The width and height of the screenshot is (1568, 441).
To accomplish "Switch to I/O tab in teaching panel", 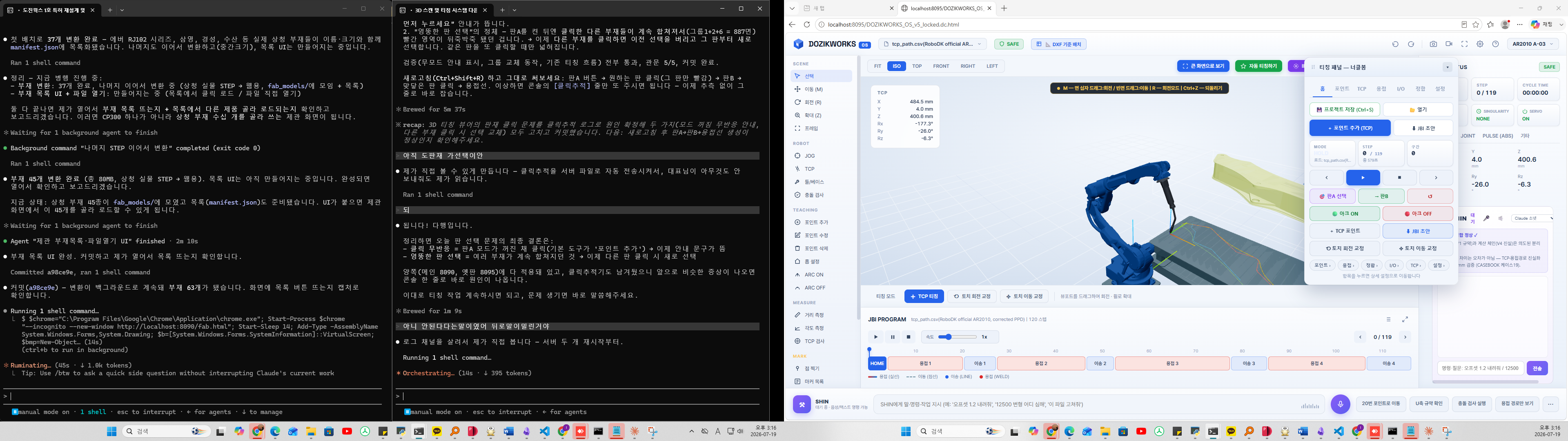I will pos(1401,89).
